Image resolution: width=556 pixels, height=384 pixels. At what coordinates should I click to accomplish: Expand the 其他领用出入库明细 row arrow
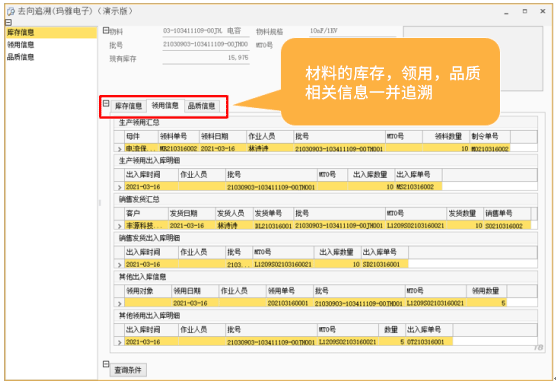pos(119,342)
